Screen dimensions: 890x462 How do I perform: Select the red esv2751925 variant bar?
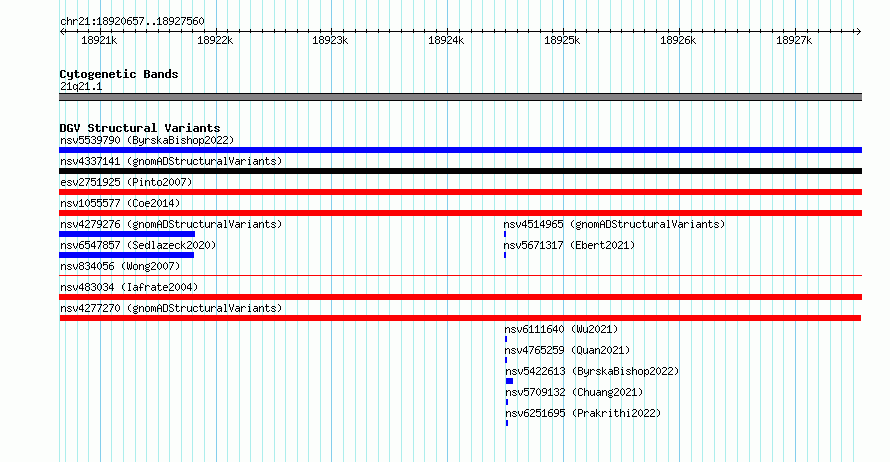[460, 192]
